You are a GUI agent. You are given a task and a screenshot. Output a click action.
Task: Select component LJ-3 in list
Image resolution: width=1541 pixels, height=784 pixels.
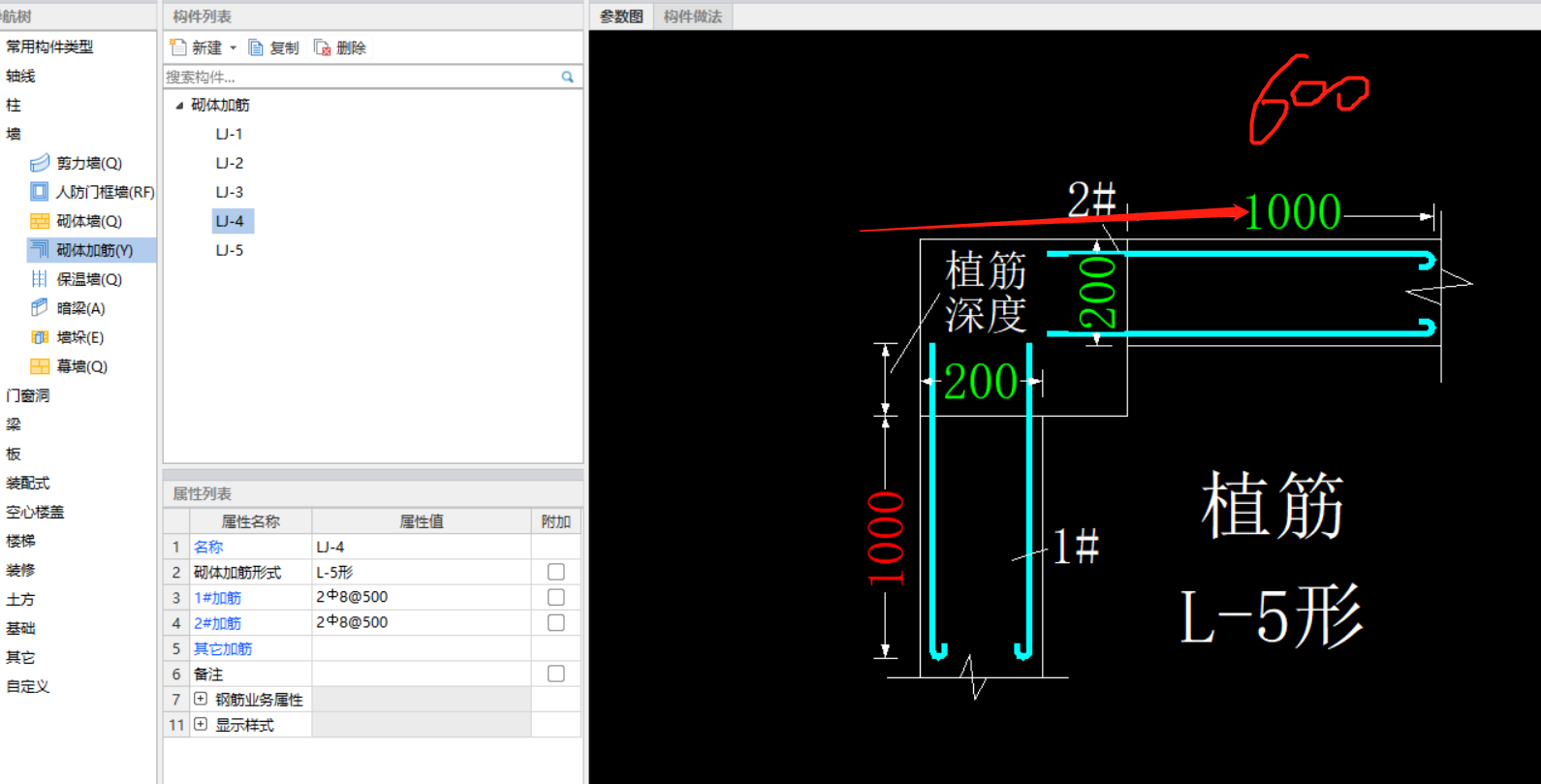tap(230, 192)
